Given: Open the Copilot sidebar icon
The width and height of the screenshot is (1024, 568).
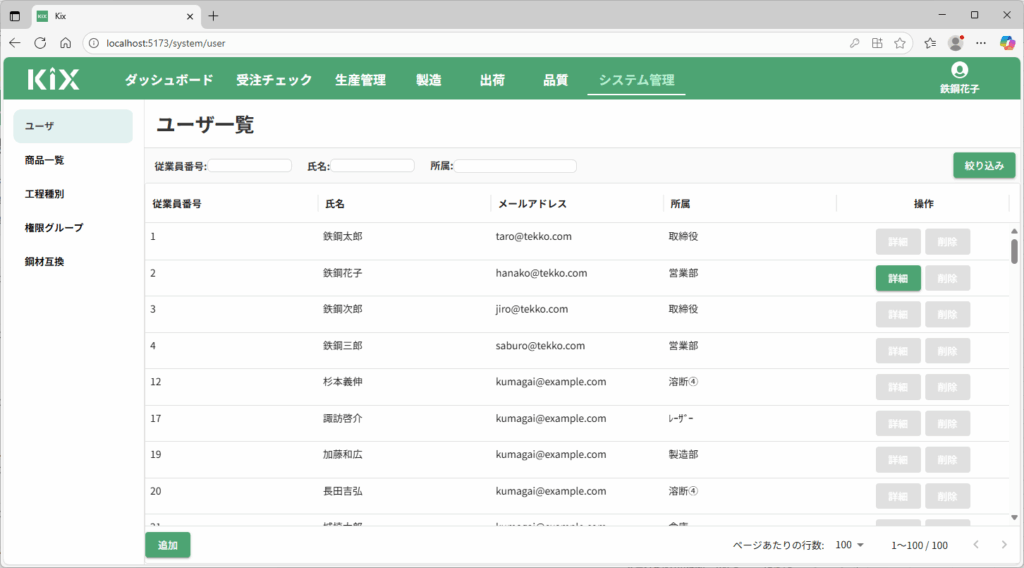Looking at the screenshot, I should click(1008, 43).
